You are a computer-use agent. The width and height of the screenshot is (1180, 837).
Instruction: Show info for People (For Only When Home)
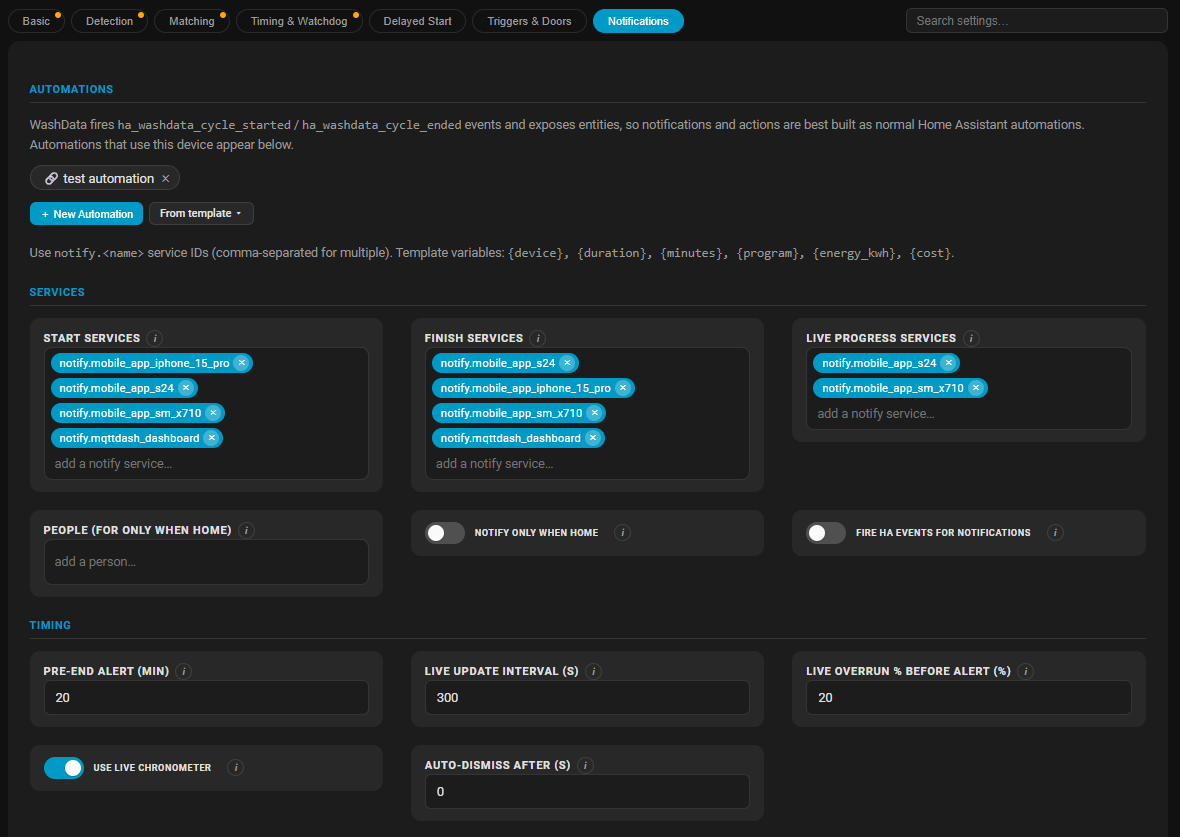246,530
